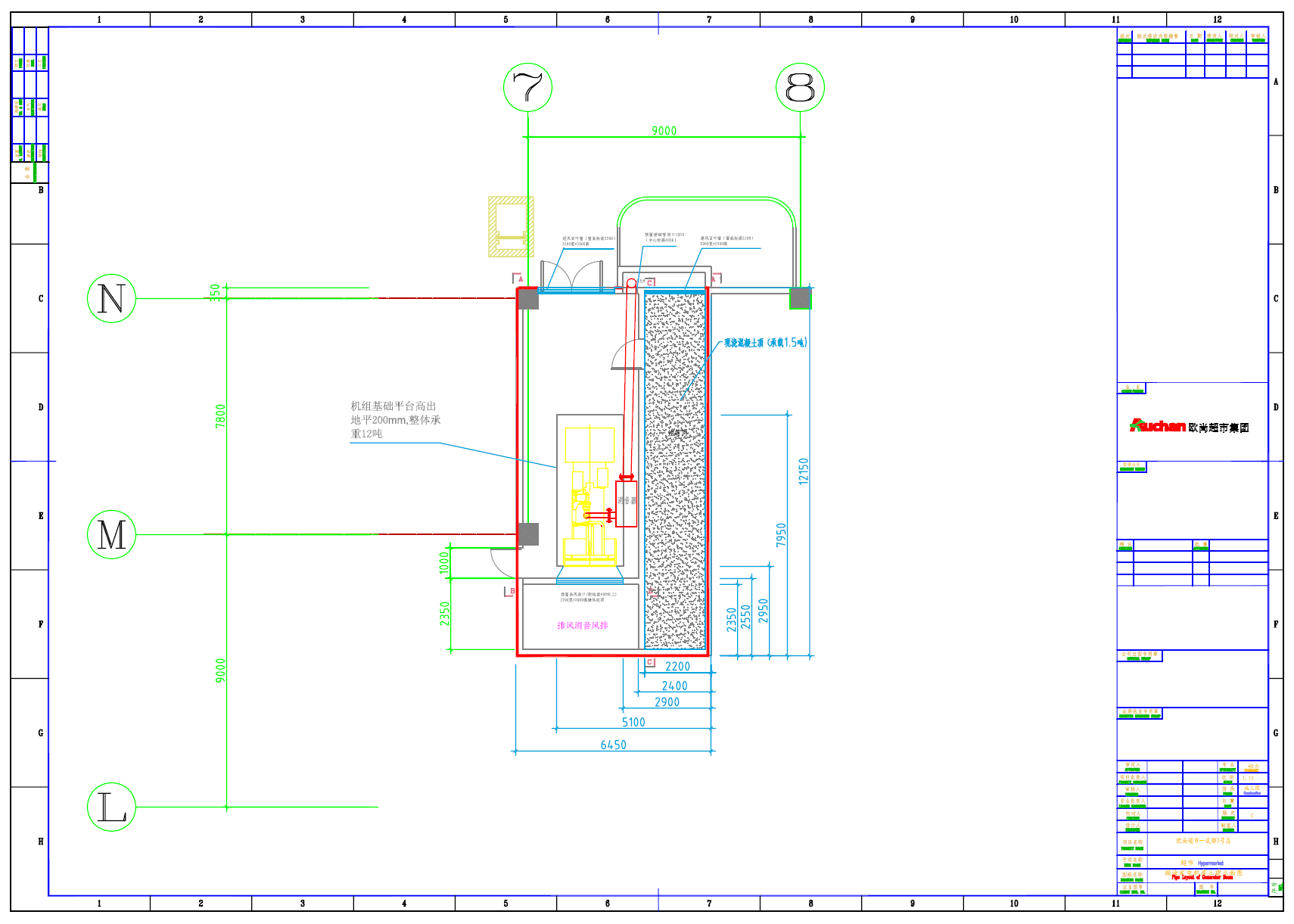Select the grid axis bubble N
This screenshot has width=1294, height=924.
(x=111, y=298)
